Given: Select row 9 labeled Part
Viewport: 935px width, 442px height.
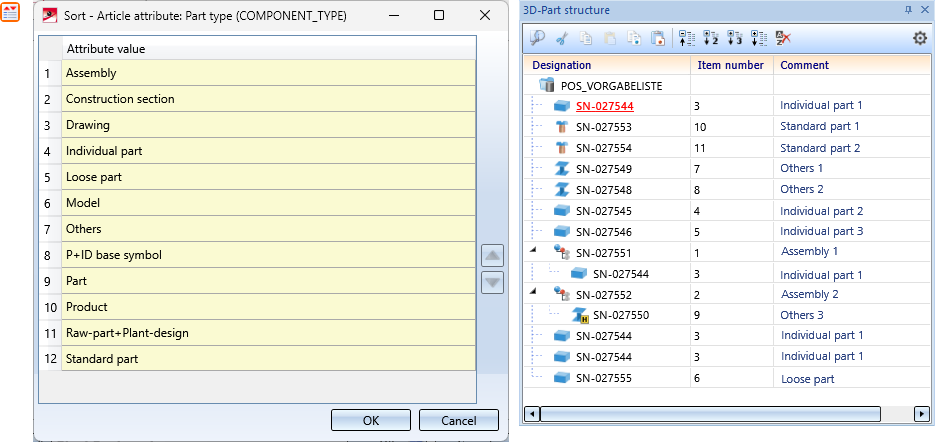Looking at the screenshot, I should (x=268, y=281).
